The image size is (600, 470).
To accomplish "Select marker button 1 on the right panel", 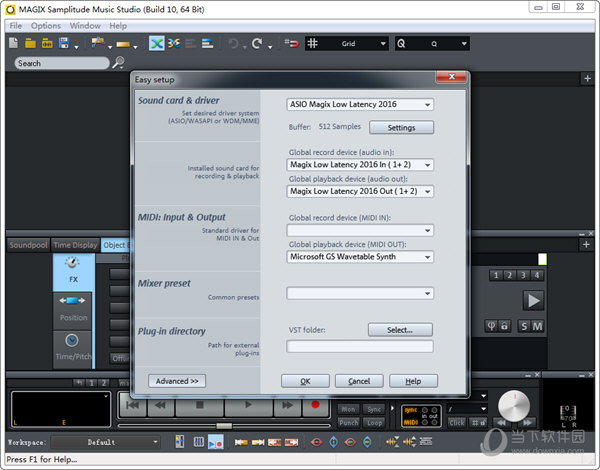I will pyautogui.click(x=496, y=275).
